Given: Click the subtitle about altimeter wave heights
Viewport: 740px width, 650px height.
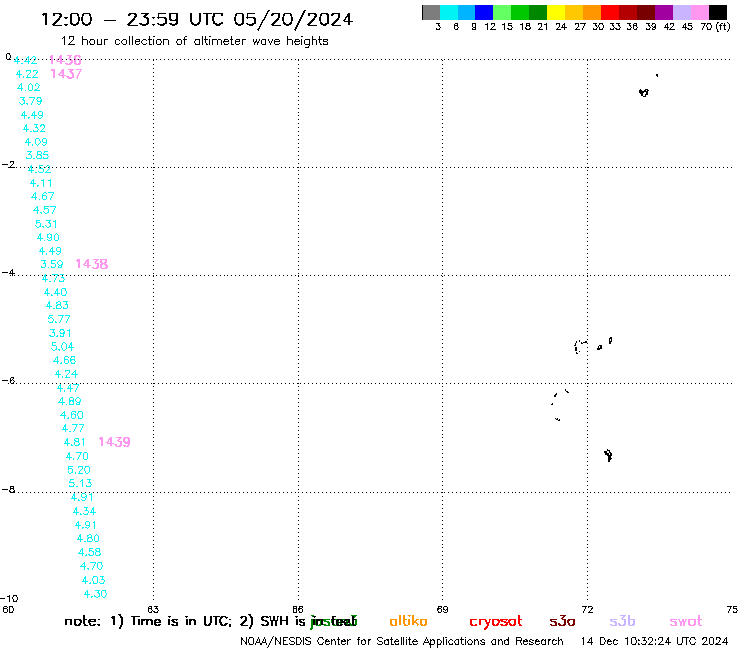Looking at the screenshot, I should [x=194, y=41].
